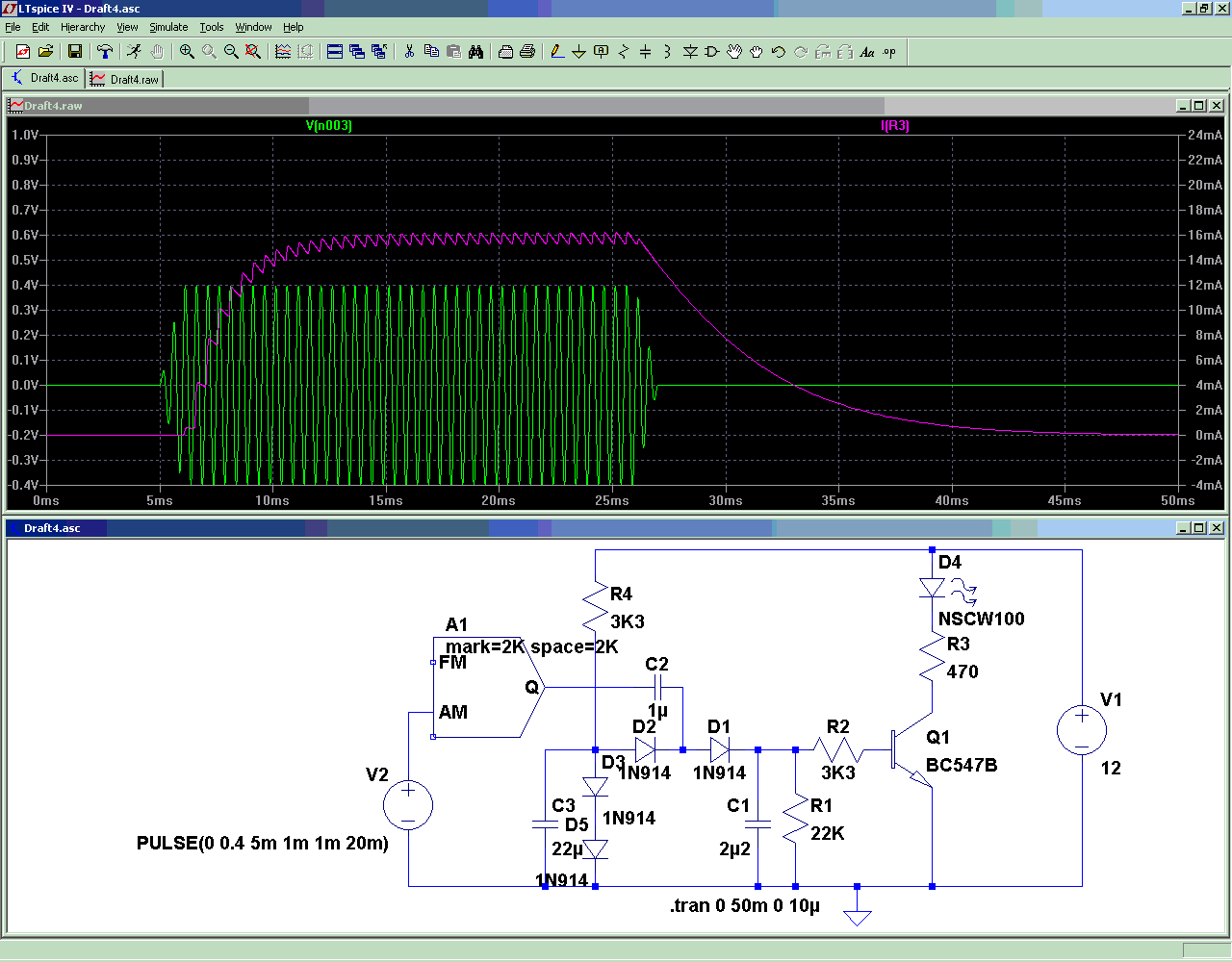Screen dimensions: 1232x962
Task: Select the Cut scissors tool
Action: (x=409, y=52)
